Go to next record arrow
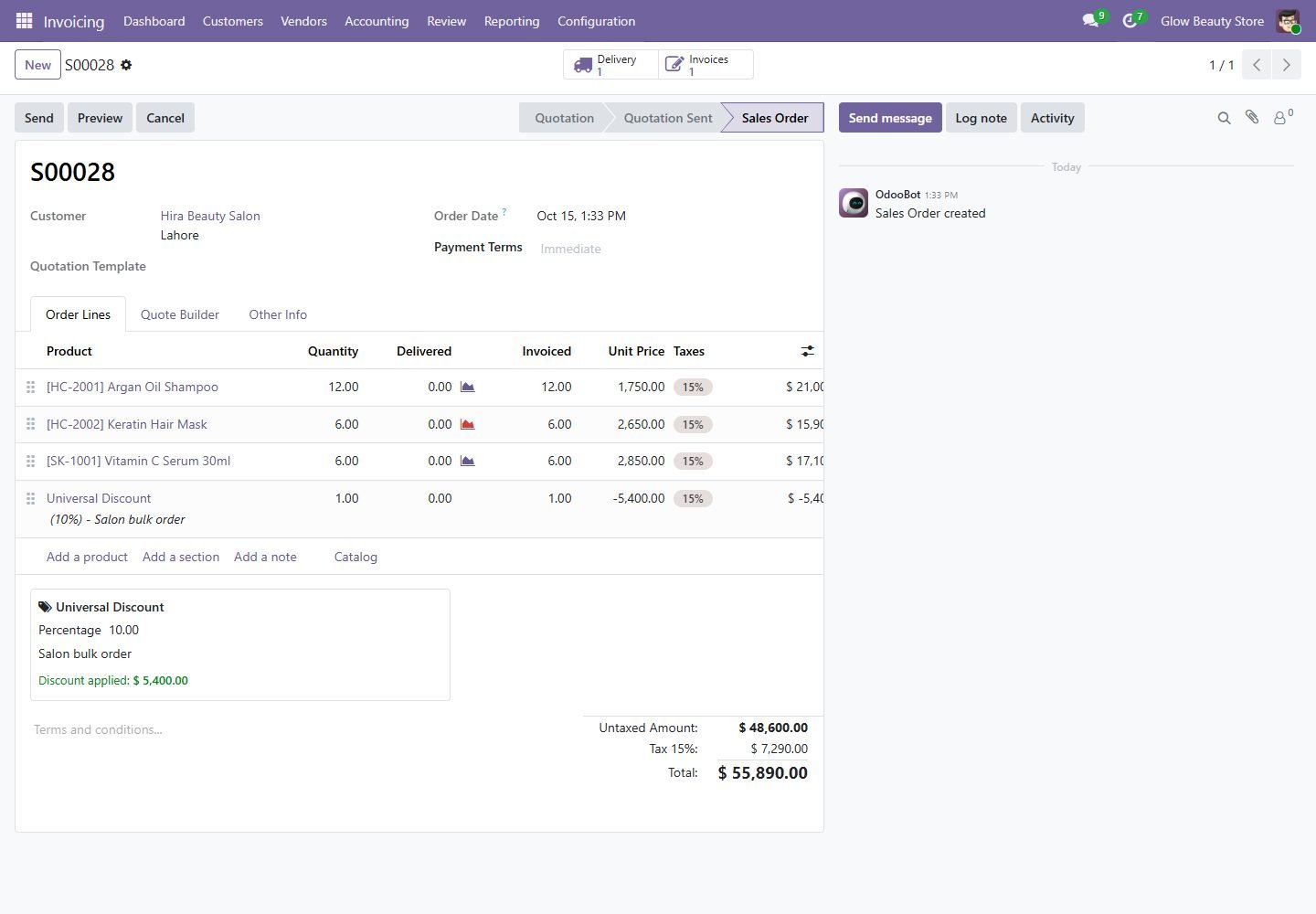This screenshot has height=914, width=1316. pyautogui.click(x=1286, y=65)
